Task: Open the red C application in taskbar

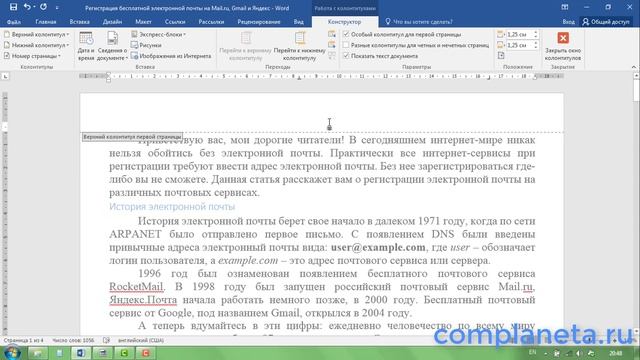Action: pyautogui.click(x=146, y=353)
